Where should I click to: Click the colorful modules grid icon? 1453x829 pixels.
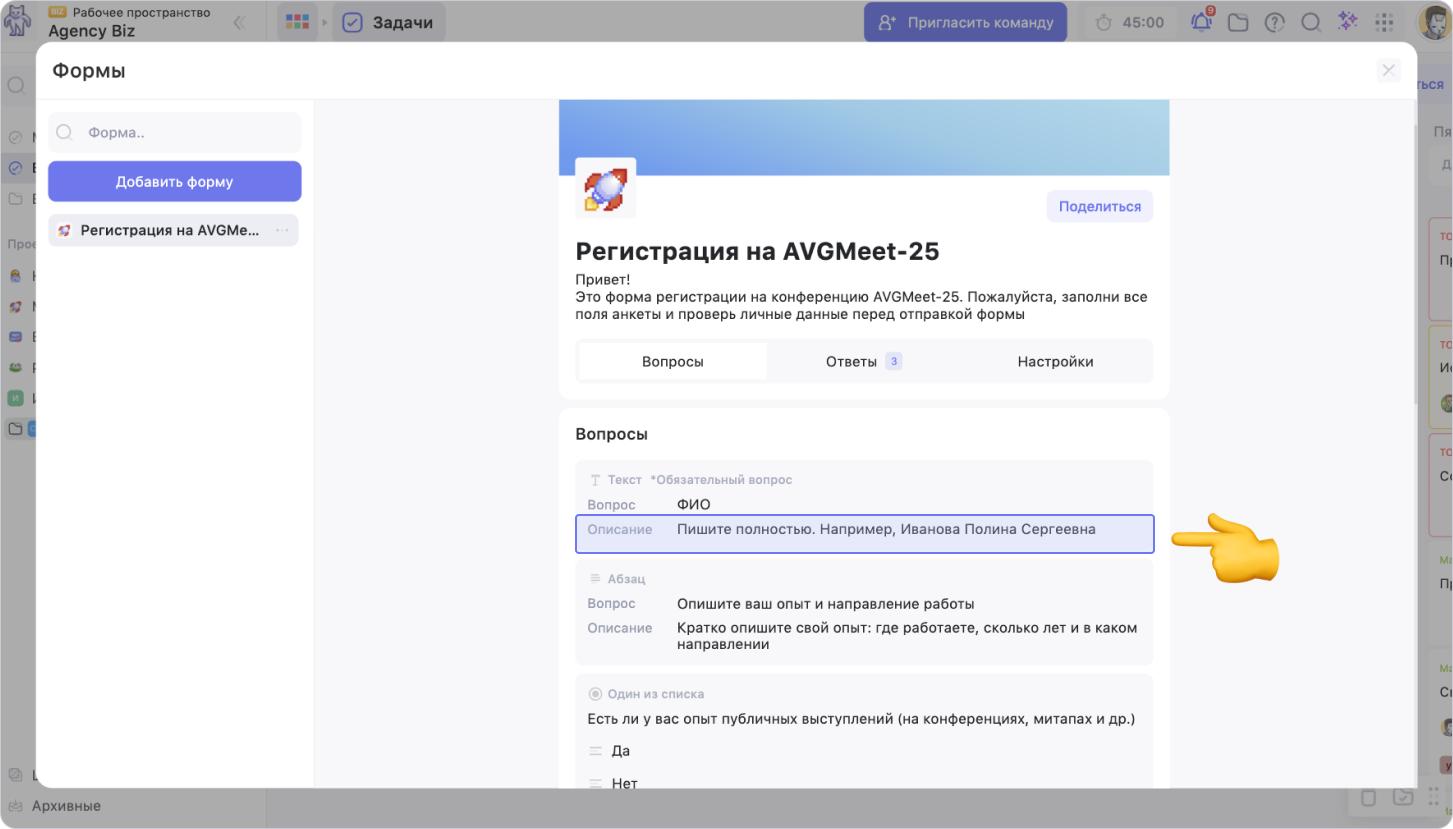point(297,22)
